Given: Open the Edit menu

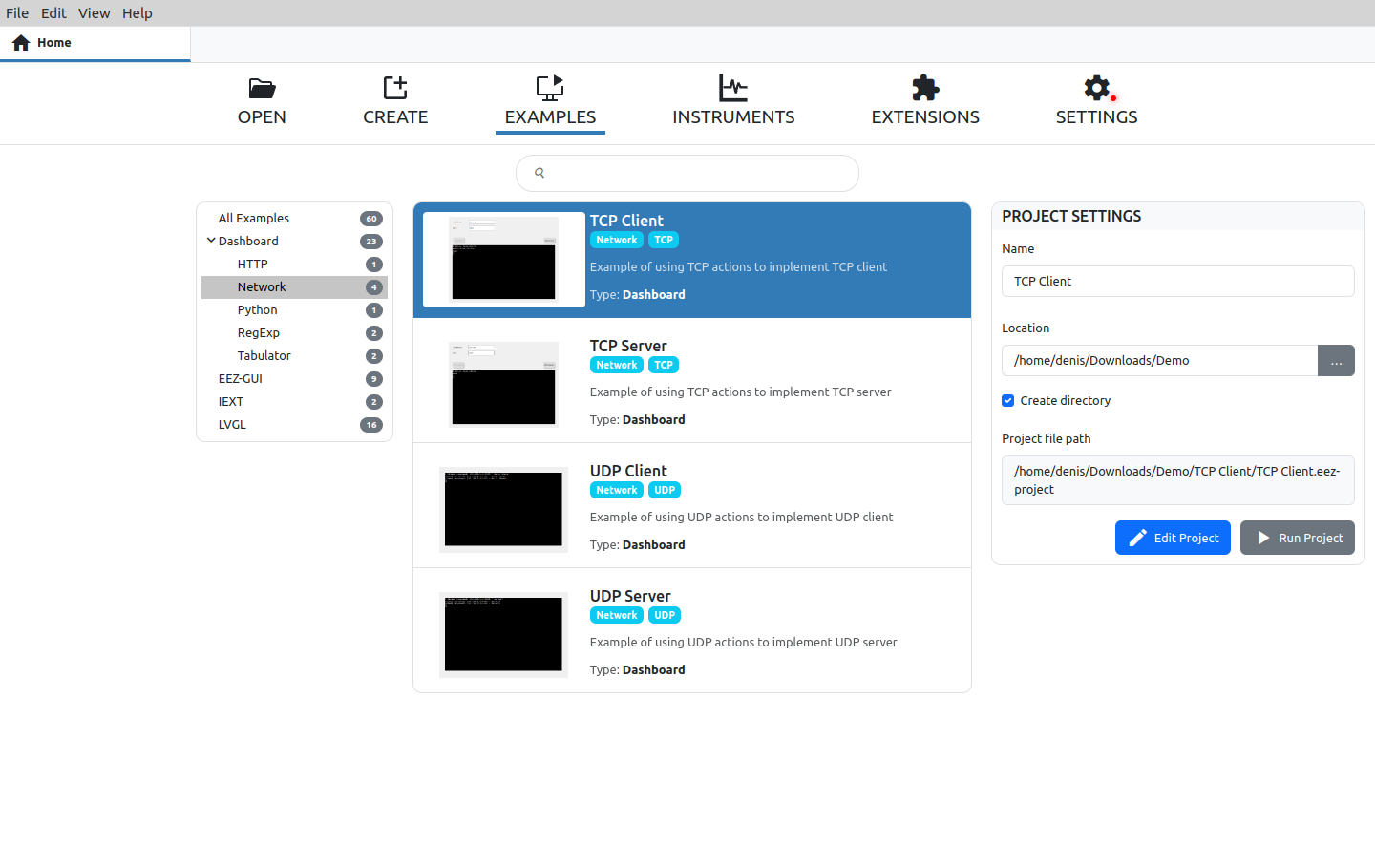Looking at the screenshot, I should click(53, 13).
